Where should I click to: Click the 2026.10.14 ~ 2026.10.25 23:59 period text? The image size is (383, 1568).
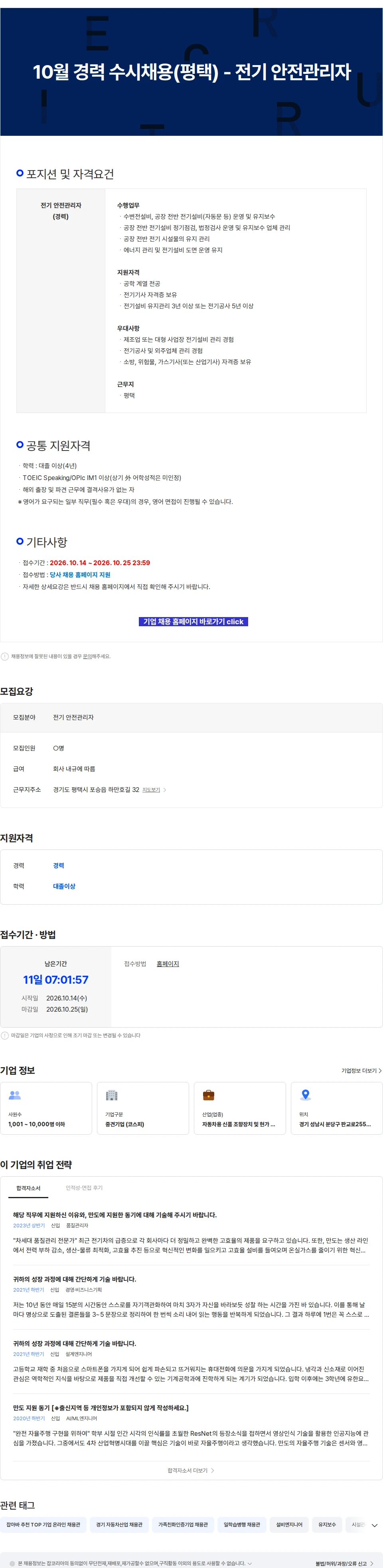(x=100, y=562)
